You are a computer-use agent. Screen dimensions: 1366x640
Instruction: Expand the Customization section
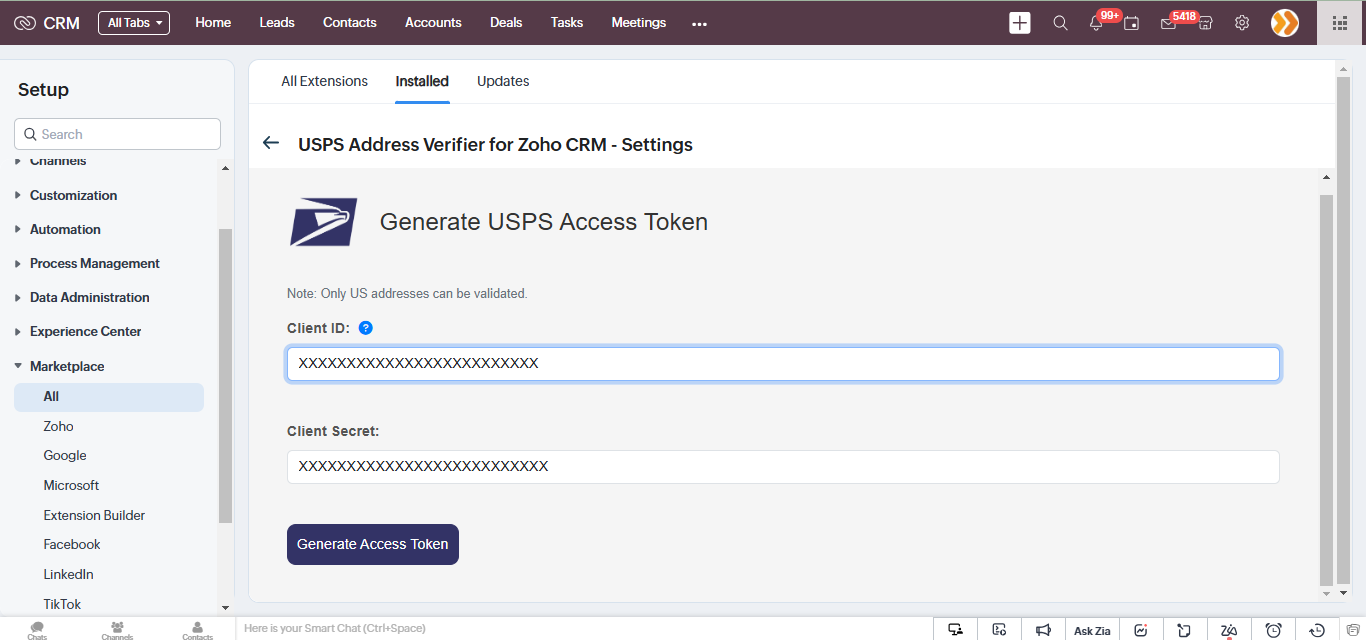pyautogui.click(x=73, y=195)
